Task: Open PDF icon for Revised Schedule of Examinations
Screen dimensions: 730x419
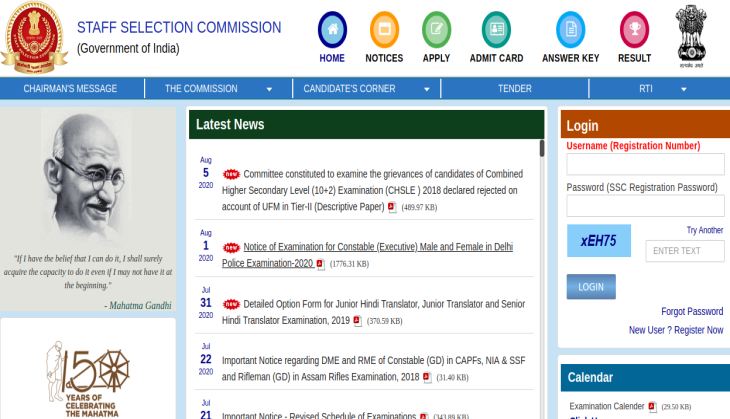Action: [x=423, y=416]
